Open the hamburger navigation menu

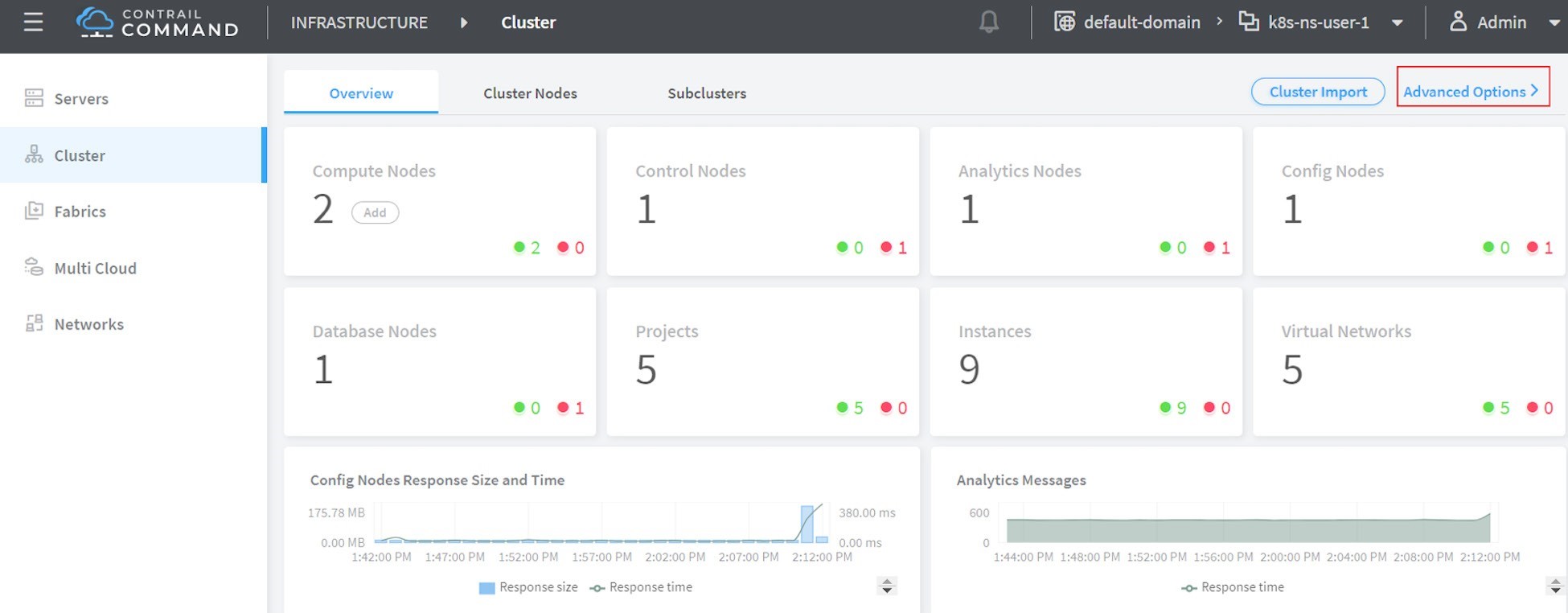pyautogui.click(x=33, y=22)
